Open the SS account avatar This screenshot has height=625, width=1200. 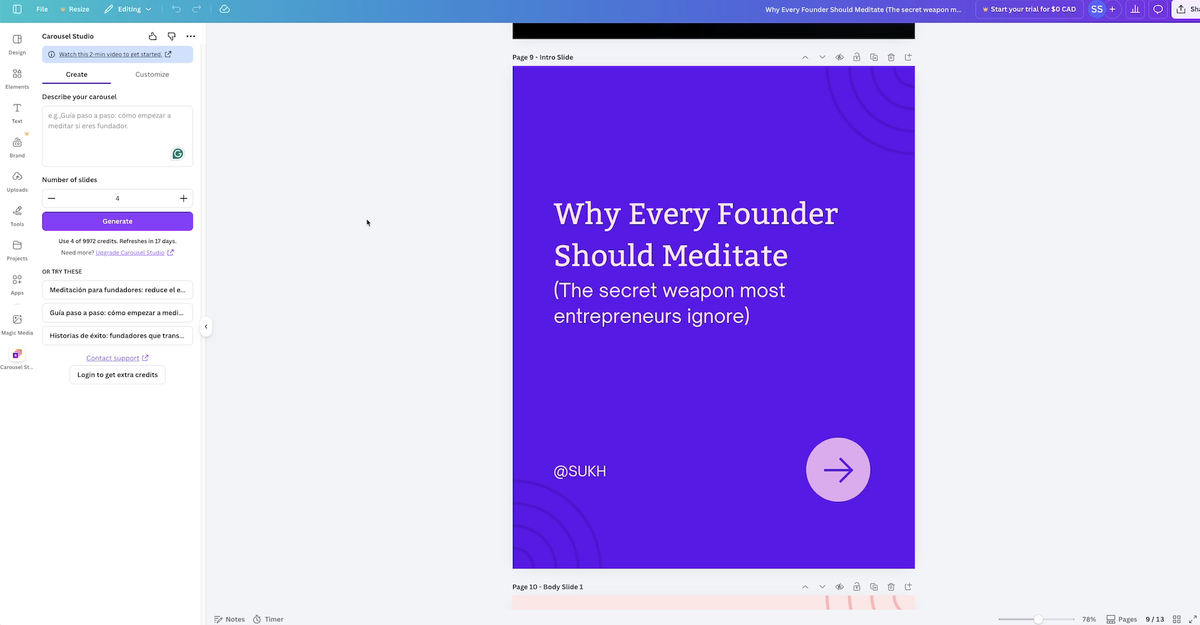point(1096,9)
